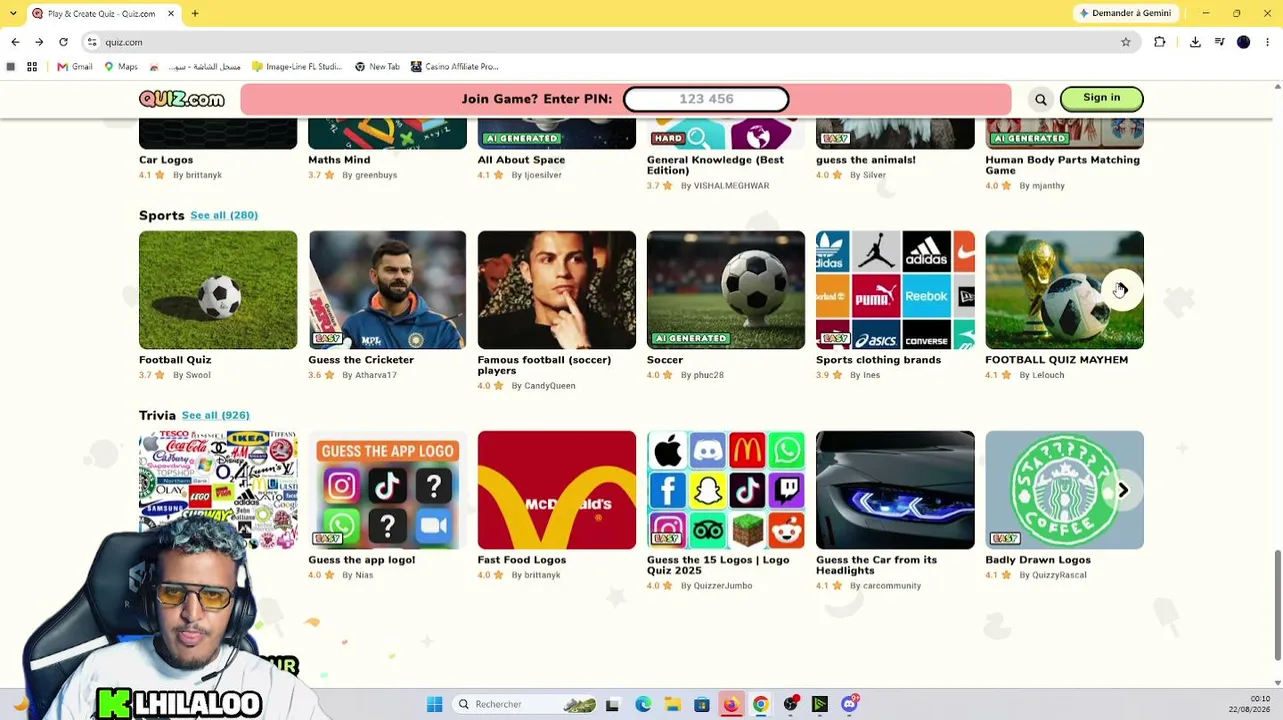
Task: Open the New Tab bookmark
Action: [377, 67]
